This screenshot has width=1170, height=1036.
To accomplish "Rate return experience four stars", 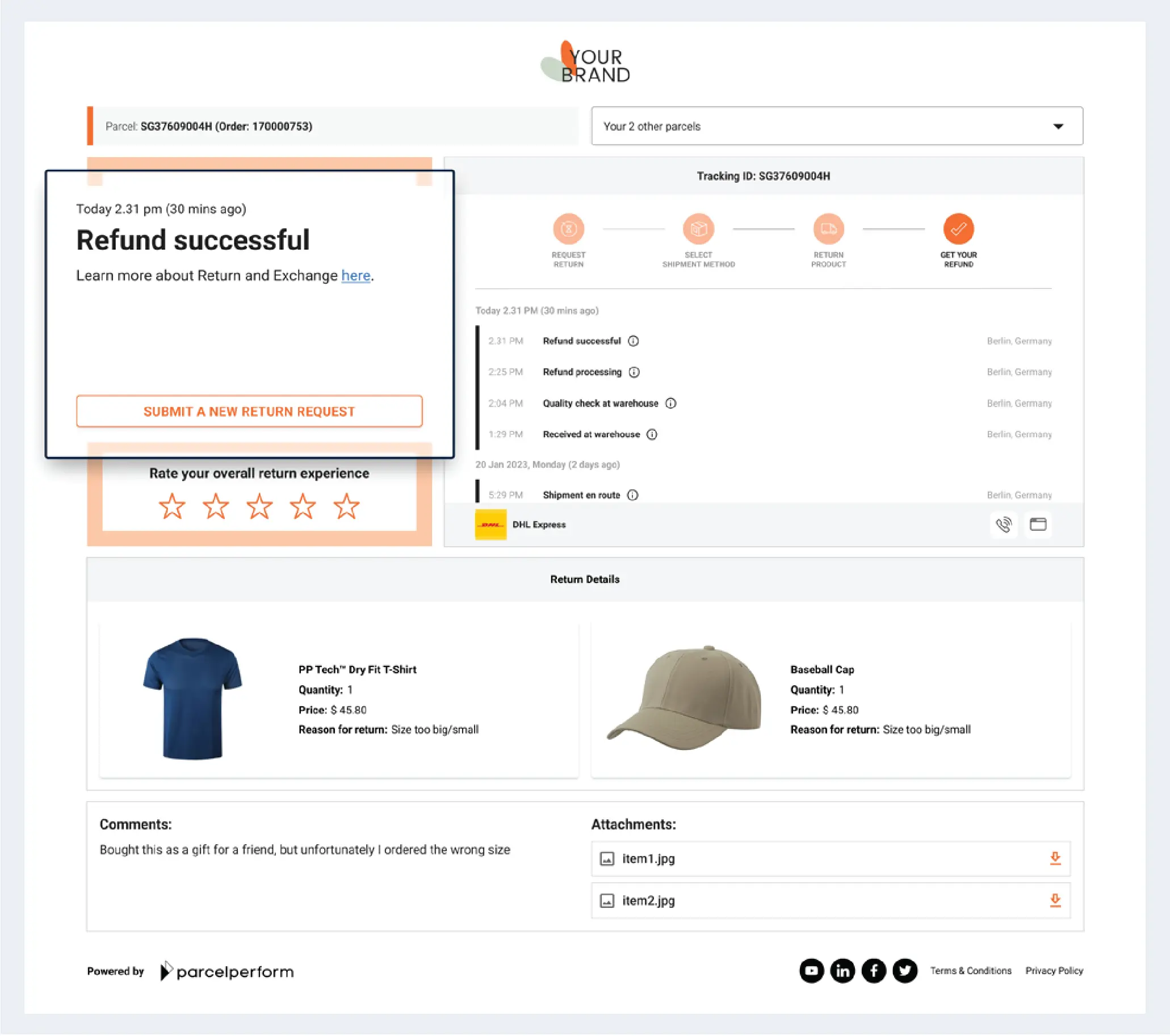I will tap(303, 506).
